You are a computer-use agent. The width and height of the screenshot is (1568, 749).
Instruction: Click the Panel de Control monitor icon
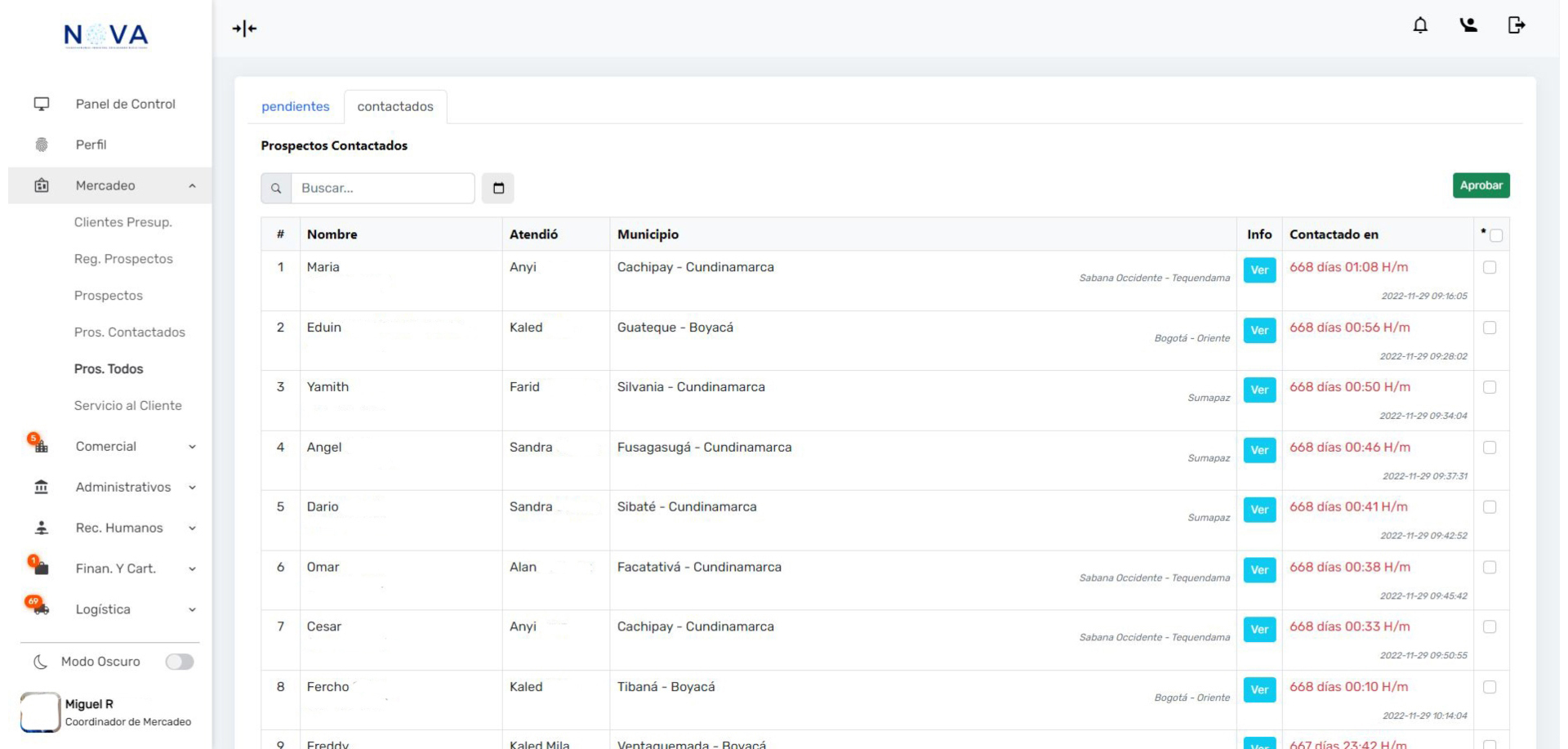coord(42,104)
